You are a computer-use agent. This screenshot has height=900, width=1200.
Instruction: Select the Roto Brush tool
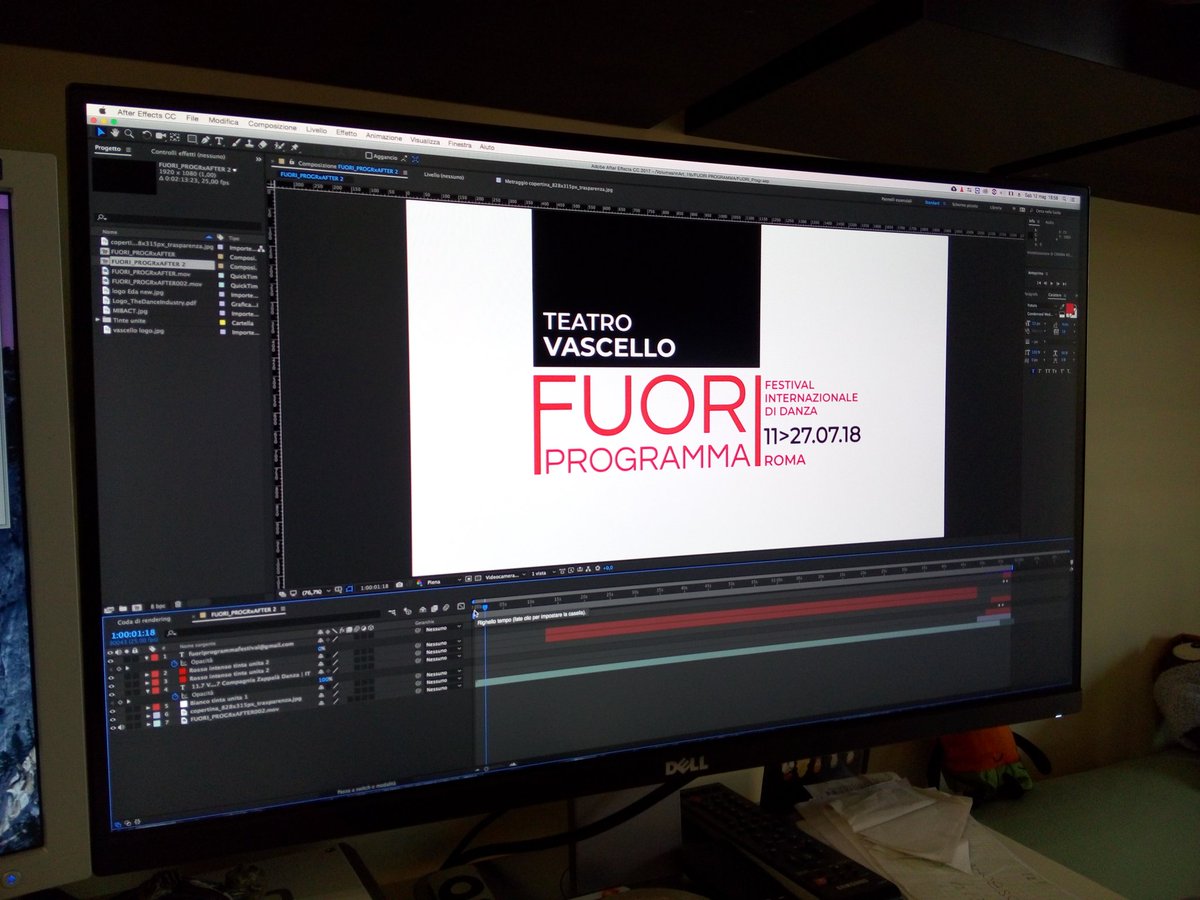[x=278, y=145]
